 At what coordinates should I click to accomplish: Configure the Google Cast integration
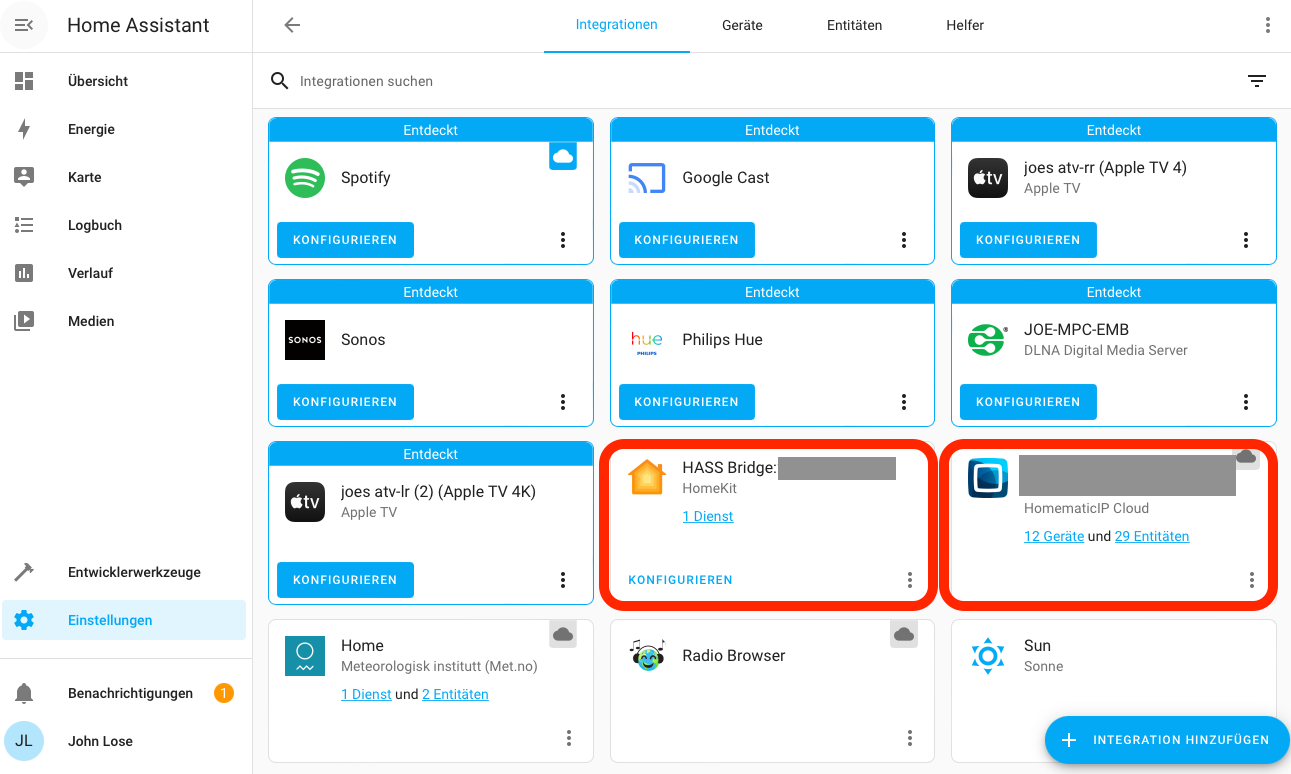pyautogui.click(x=686, y=240)
